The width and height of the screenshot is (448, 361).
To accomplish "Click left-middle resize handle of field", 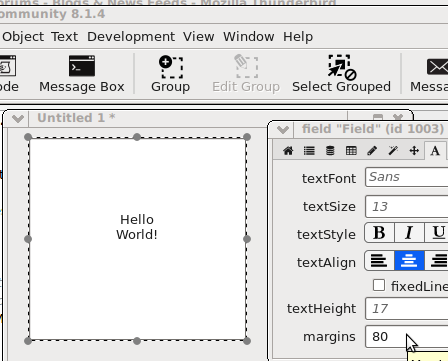I will coord(28,239).
